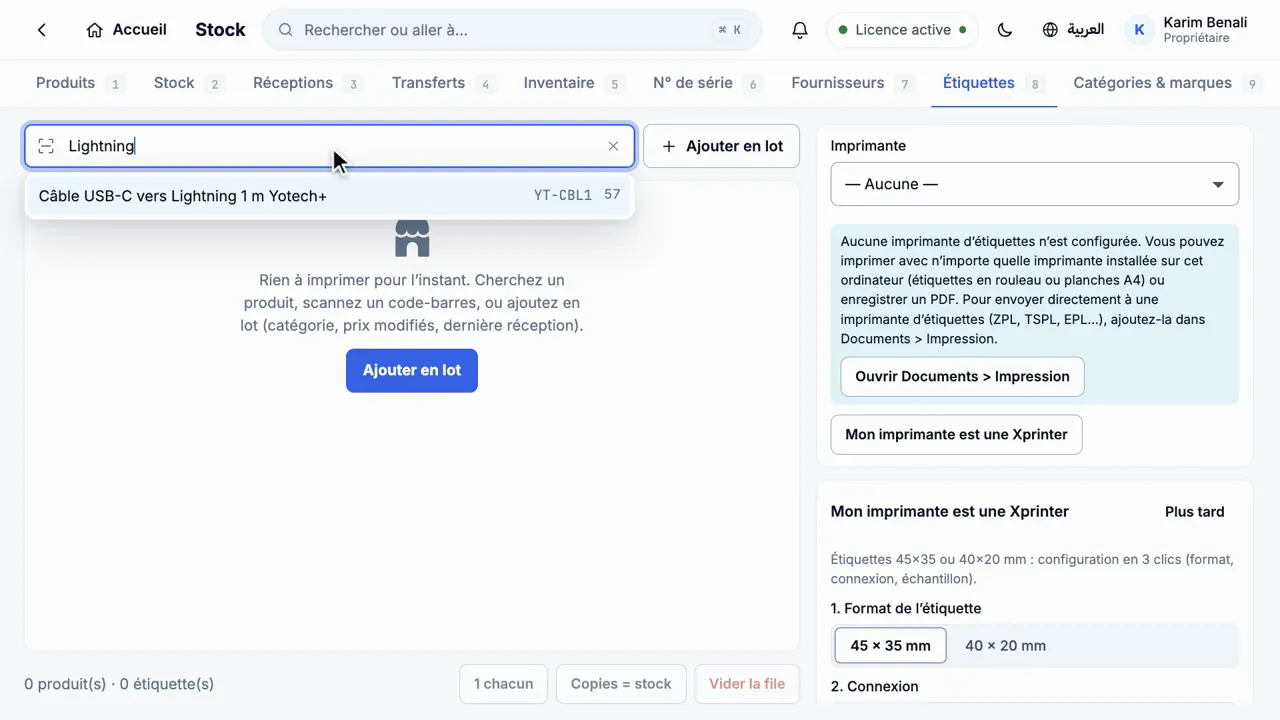Select the Étiquettes tab
Screen dimensions: 1280x720
993,83
